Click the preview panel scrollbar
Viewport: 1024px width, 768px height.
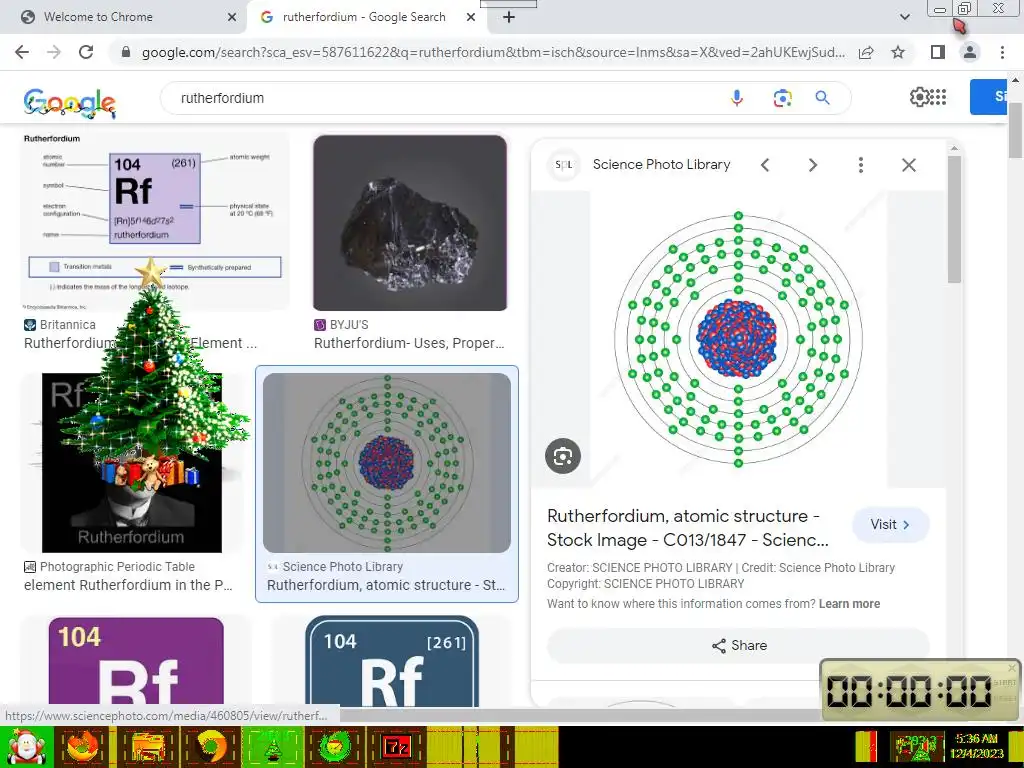[954, 219]
